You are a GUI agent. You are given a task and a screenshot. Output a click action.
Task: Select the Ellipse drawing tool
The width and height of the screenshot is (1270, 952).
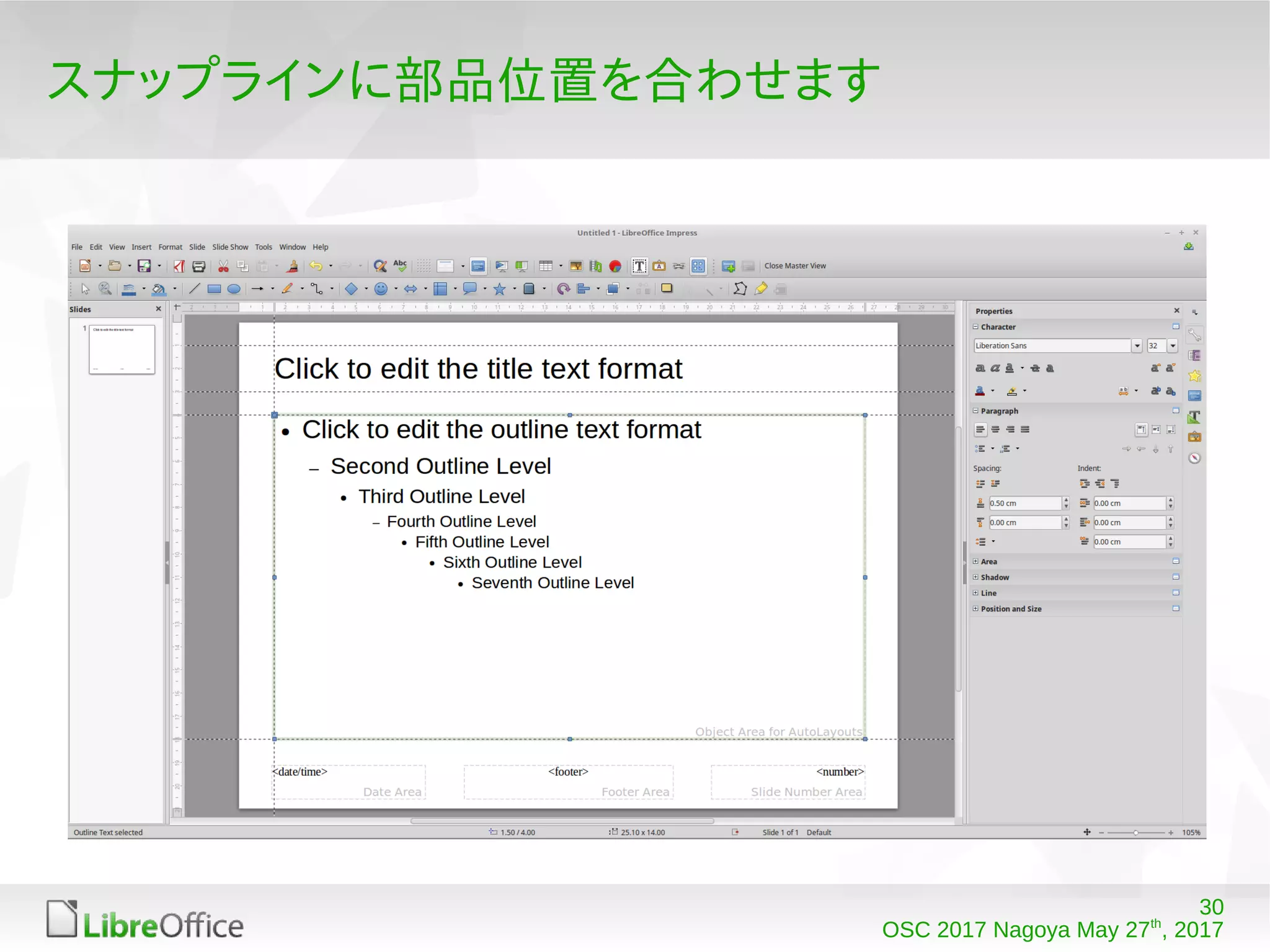point(234,289)
